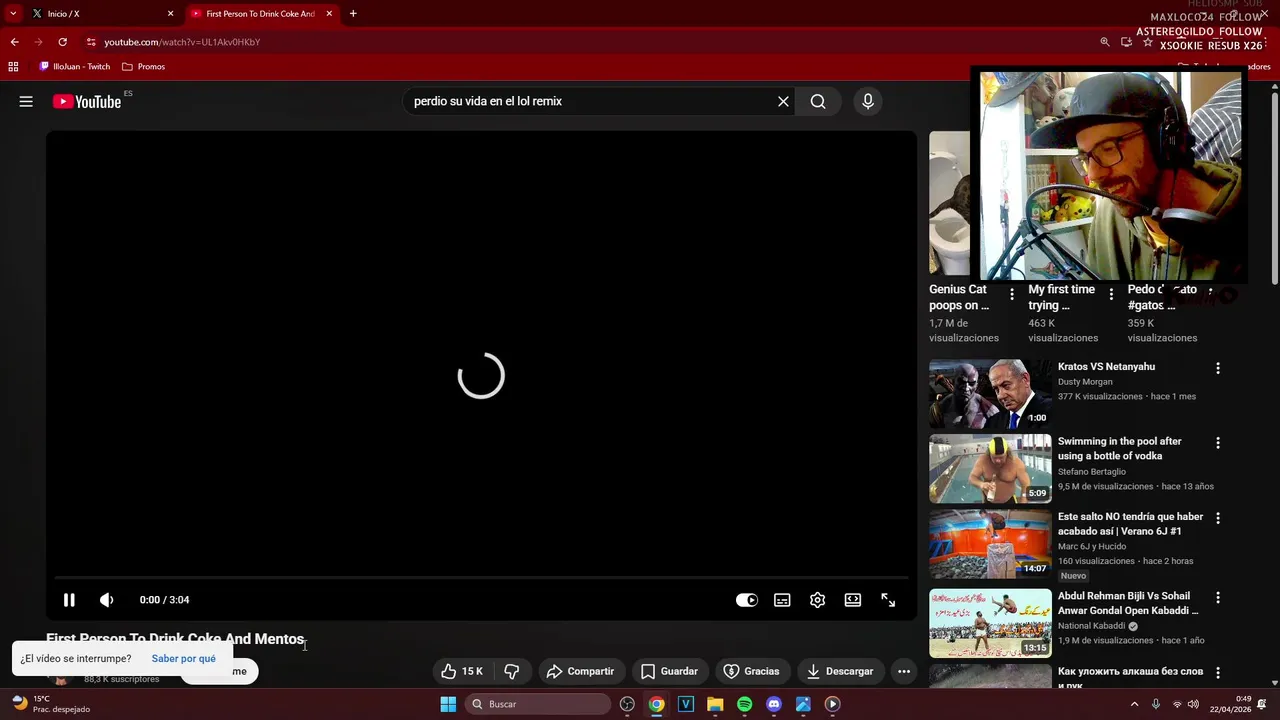Click the Dusty Morgan channel name
1280x720 pixels.
point(1085,382)
